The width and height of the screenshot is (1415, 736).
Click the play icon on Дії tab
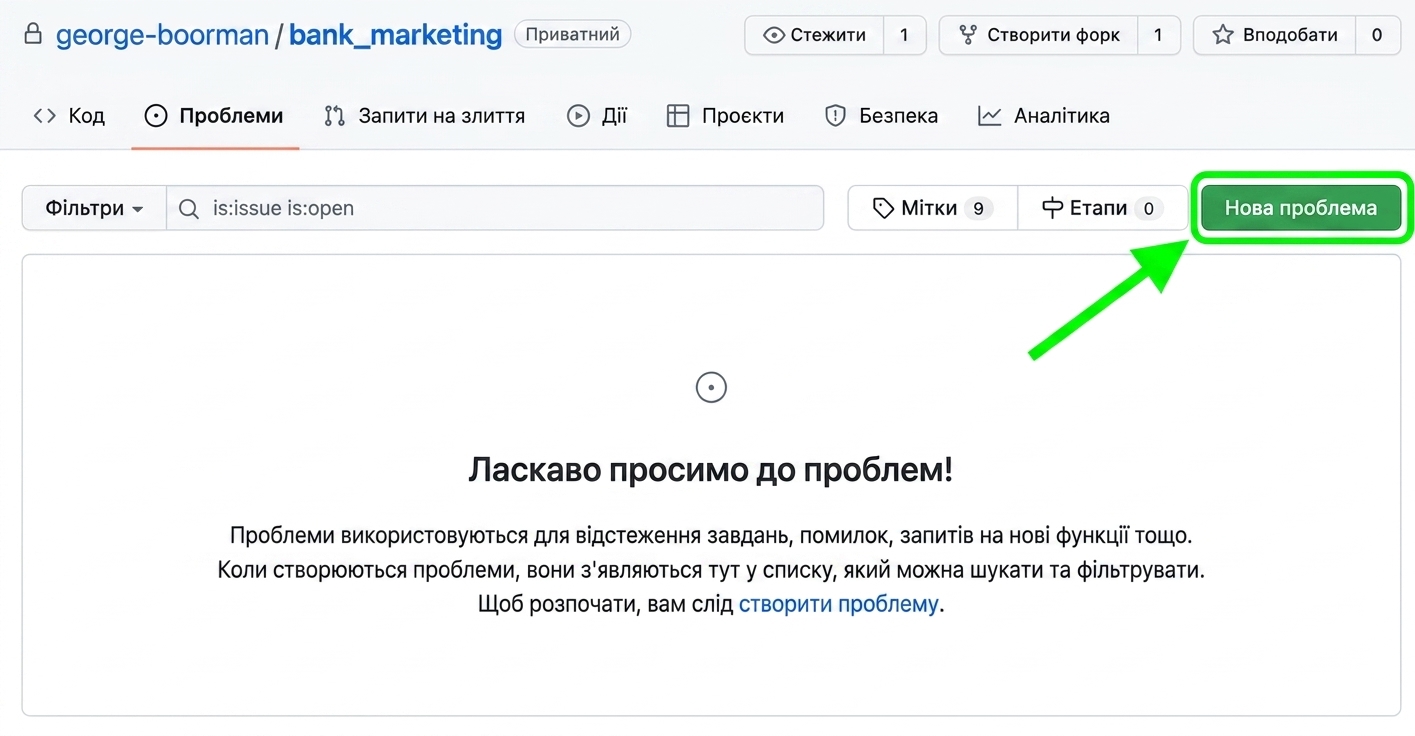point(578,116)
